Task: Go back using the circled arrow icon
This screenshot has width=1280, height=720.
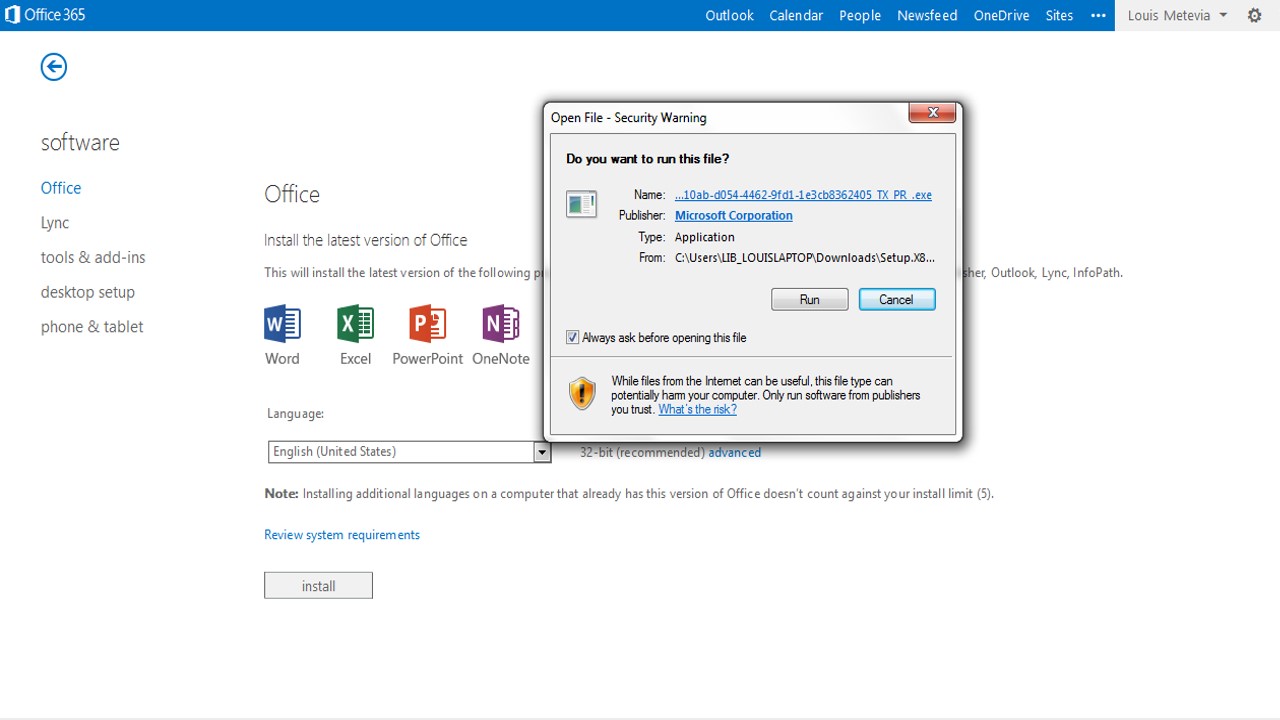Action: (54, 67)
